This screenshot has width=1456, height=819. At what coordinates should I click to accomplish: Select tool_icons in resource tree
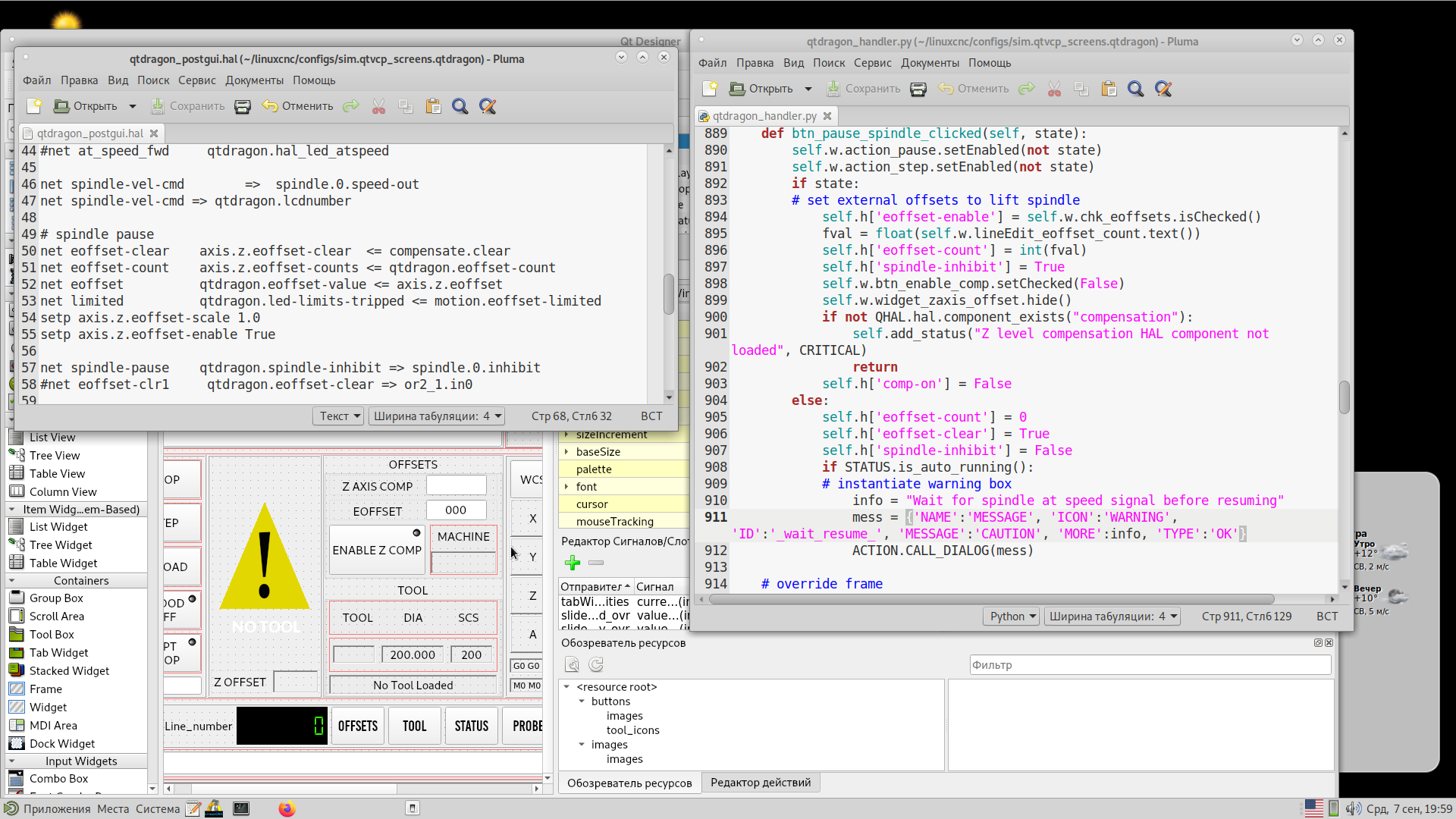(x=633, y=730)
